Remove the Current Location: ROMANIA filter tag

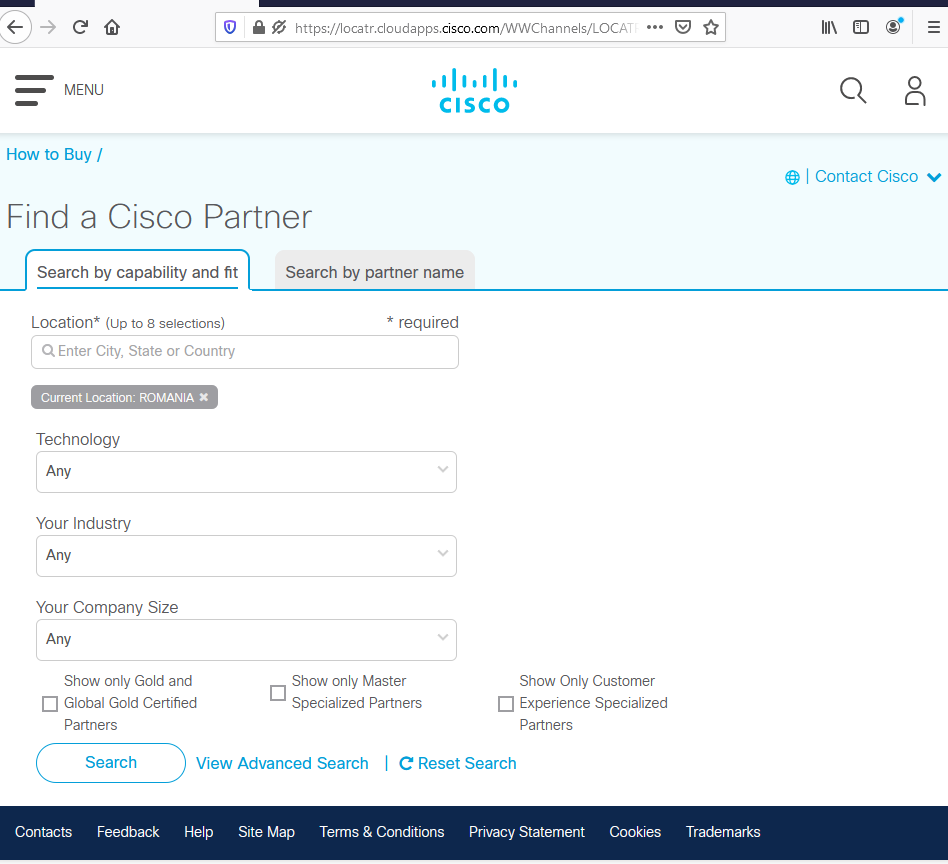204,397
